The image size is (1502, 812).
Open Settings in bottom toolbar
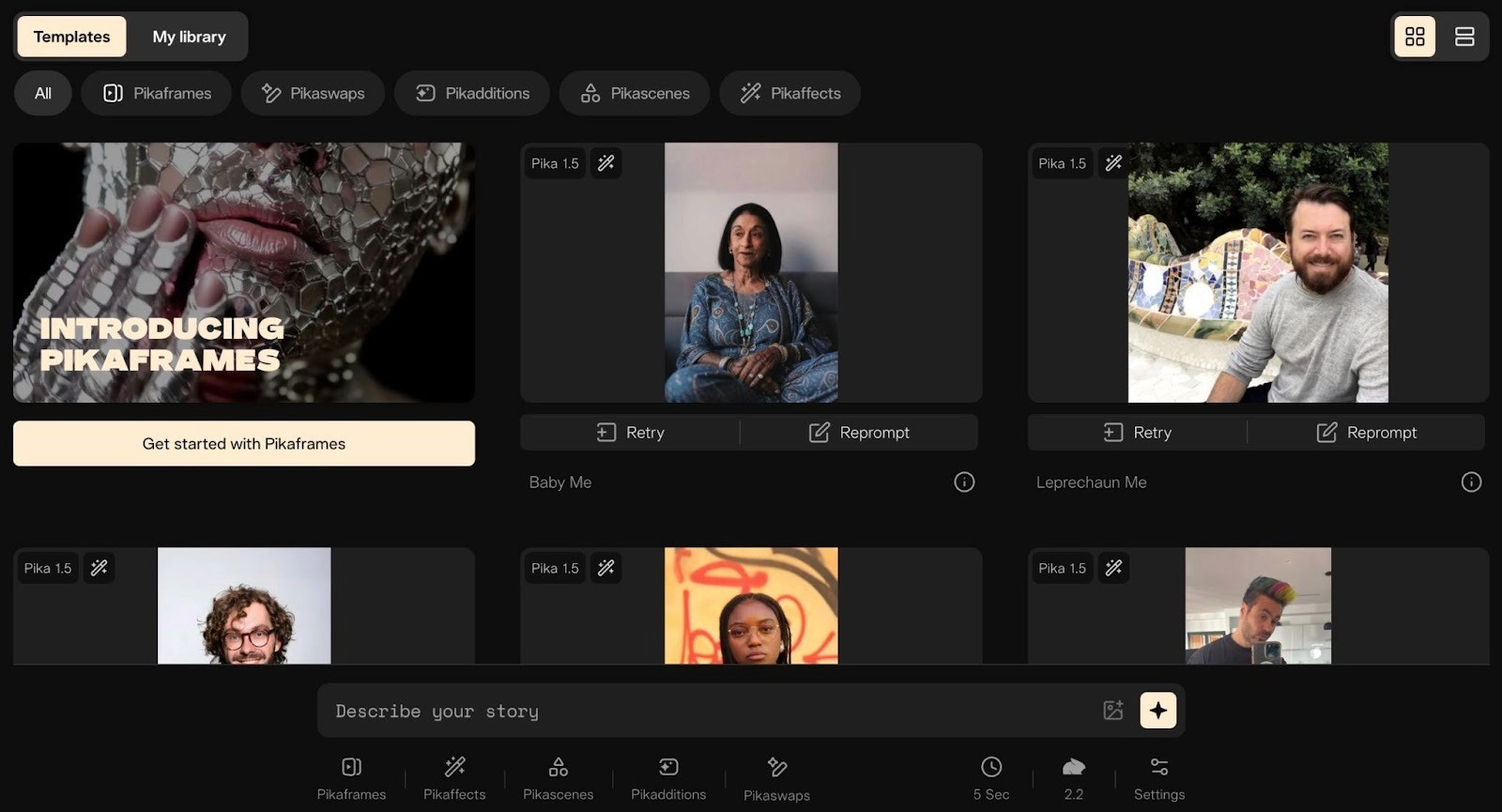(x=1159, y=779)
